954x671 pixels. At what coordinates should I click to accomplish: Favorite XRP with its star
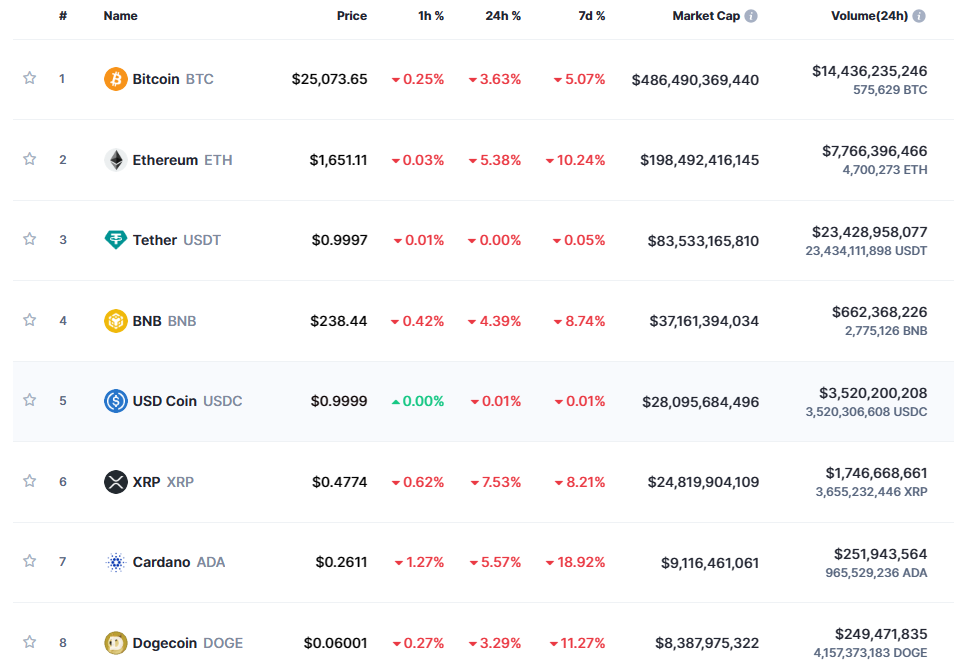[x=30, y=481]
